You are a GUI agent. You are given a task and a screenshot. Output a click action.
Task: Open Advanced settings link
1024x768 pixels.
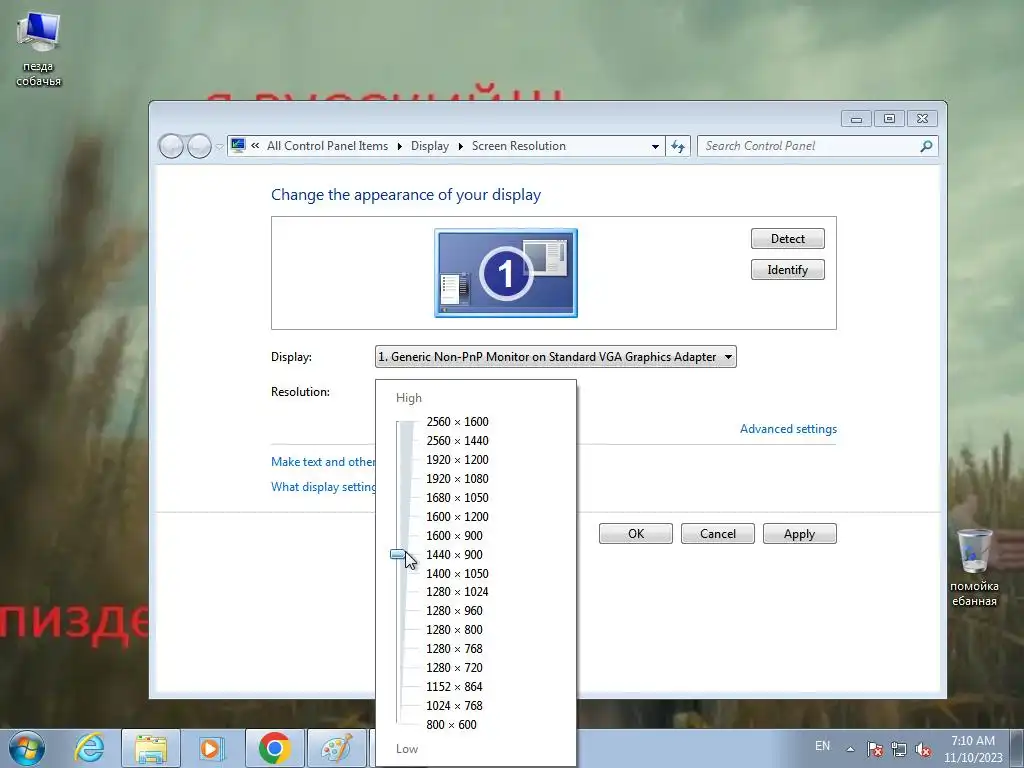coord(788,429)
